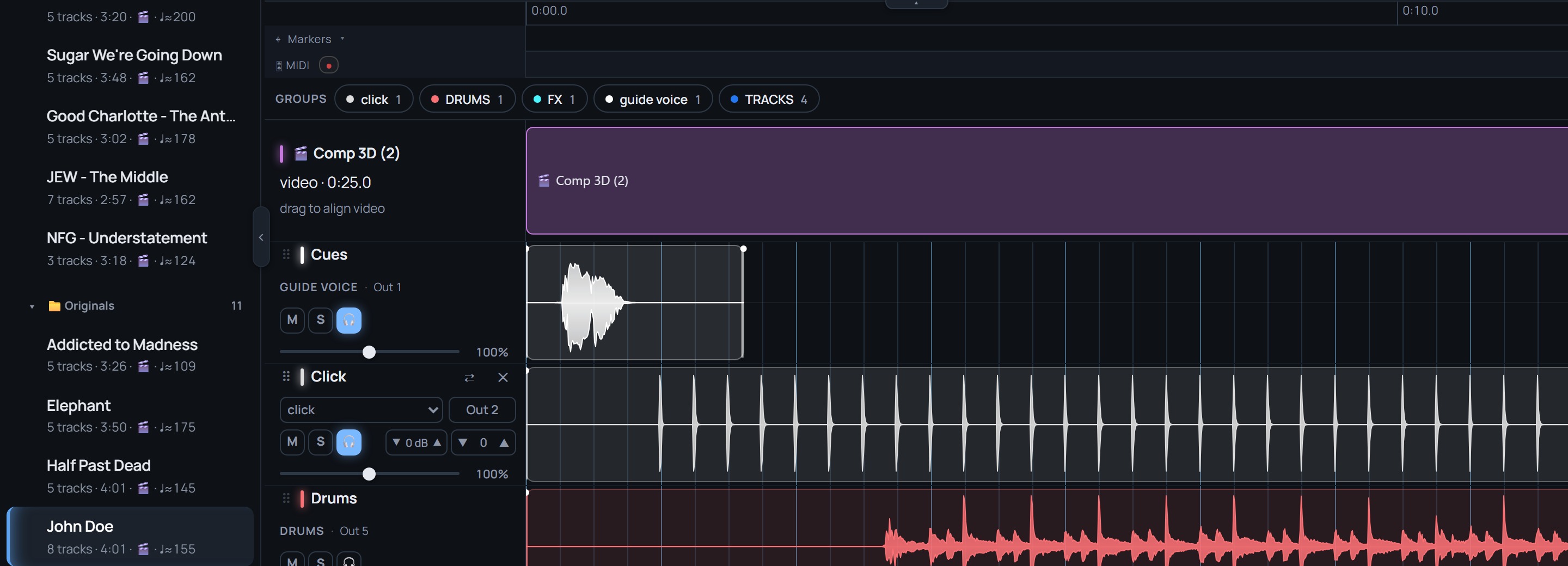The height and width of the screenshot is (566, 1568).
Task: Select the John Doe song
Action: coord(131,537)
